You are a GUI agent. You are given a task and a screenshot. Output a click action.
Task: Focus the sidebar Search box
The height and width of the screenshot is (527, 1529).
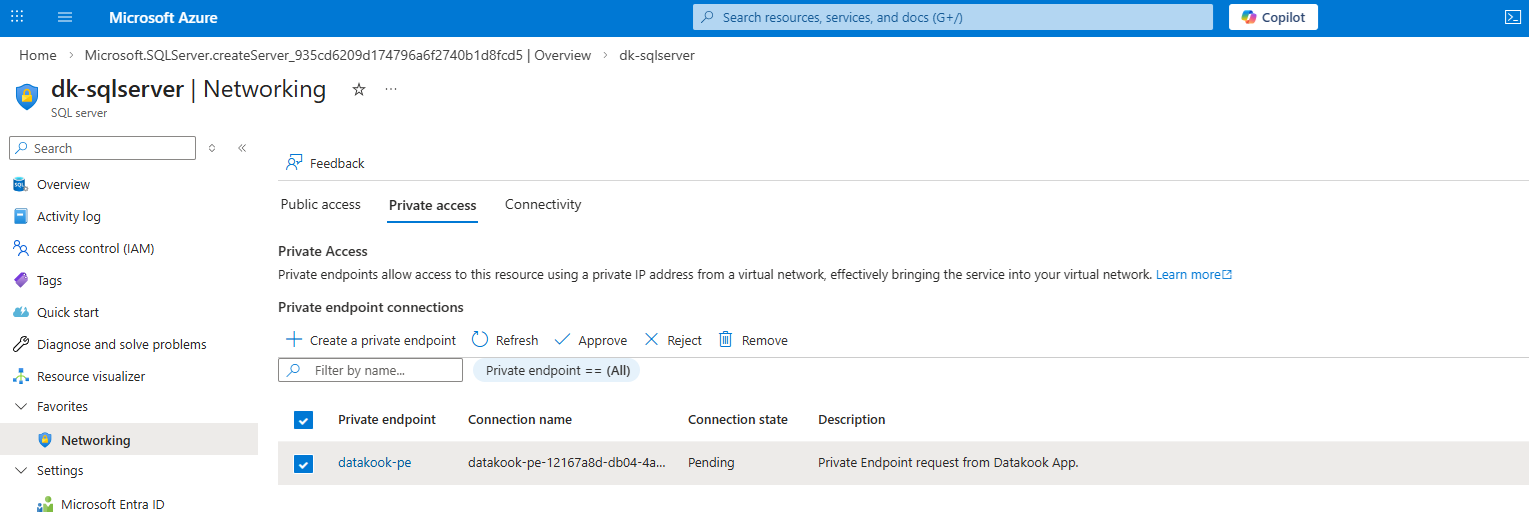pos(103,148)
